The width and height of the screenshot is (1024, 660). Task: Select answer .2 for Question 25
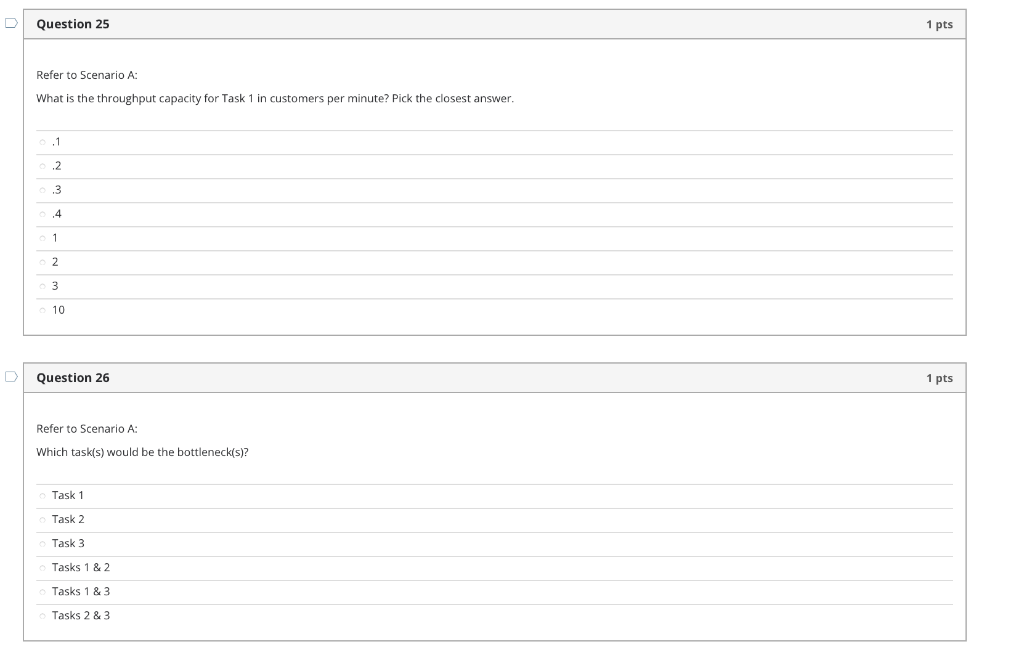coord(42,166)
